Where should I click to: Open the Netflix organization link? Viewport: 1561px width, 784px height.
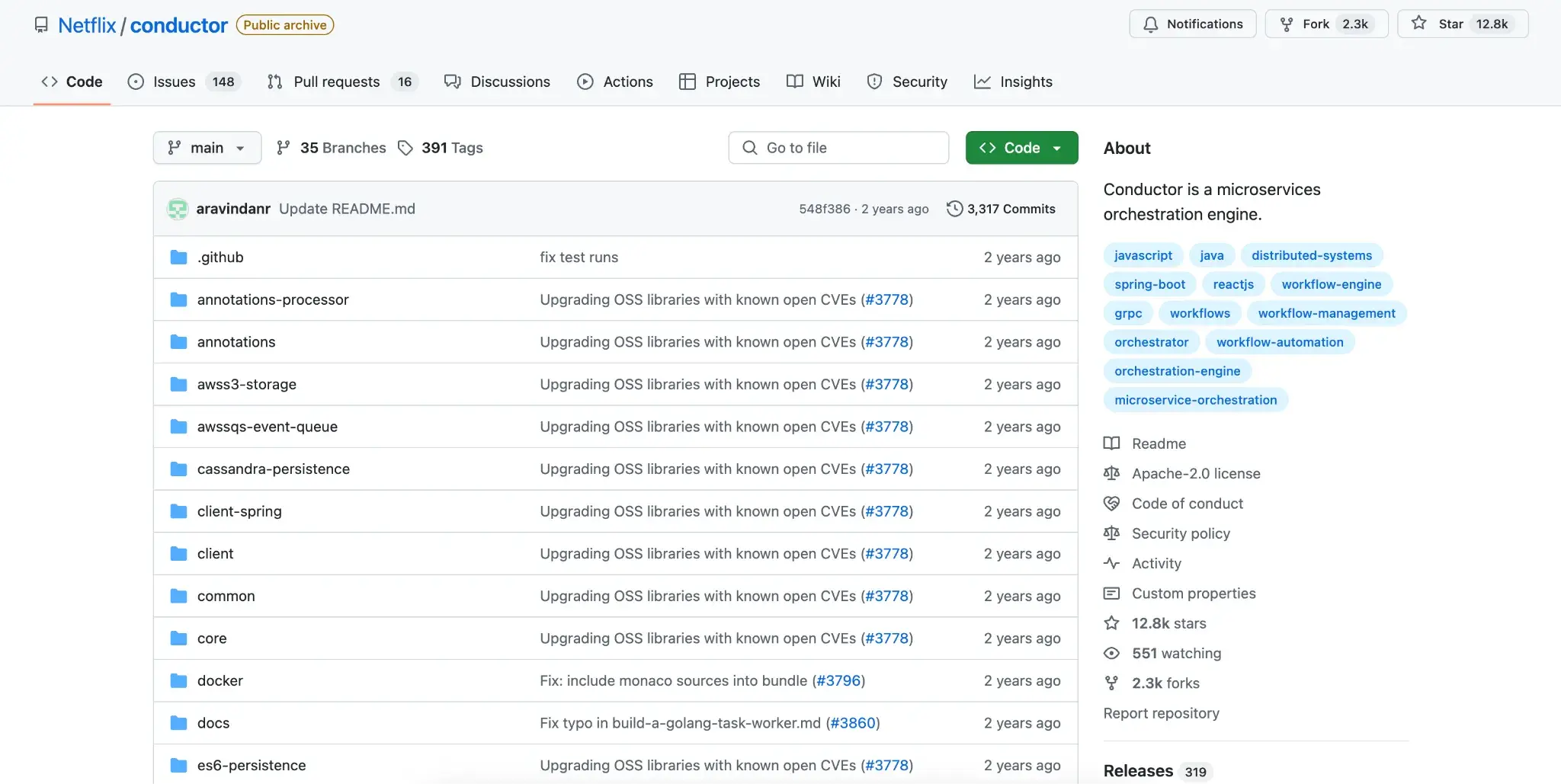87,25
